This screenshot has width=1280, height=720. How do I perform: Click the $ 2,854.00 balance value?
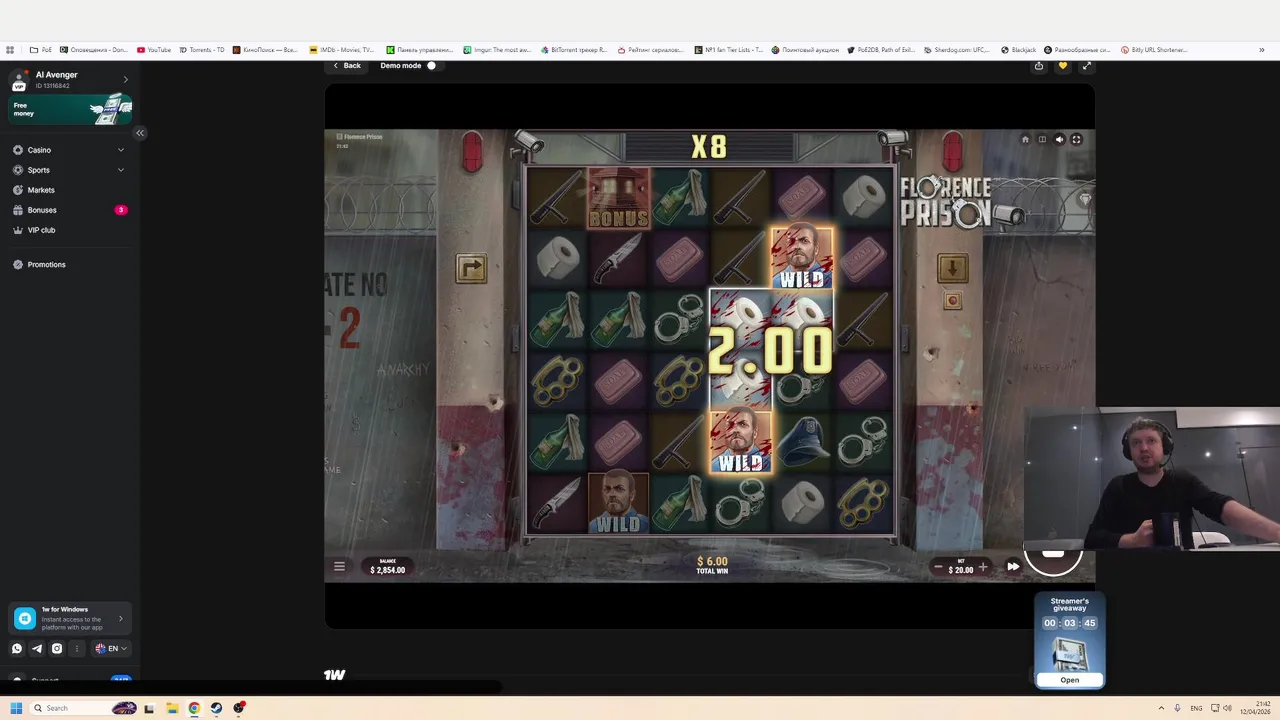[x=387, y=570]
